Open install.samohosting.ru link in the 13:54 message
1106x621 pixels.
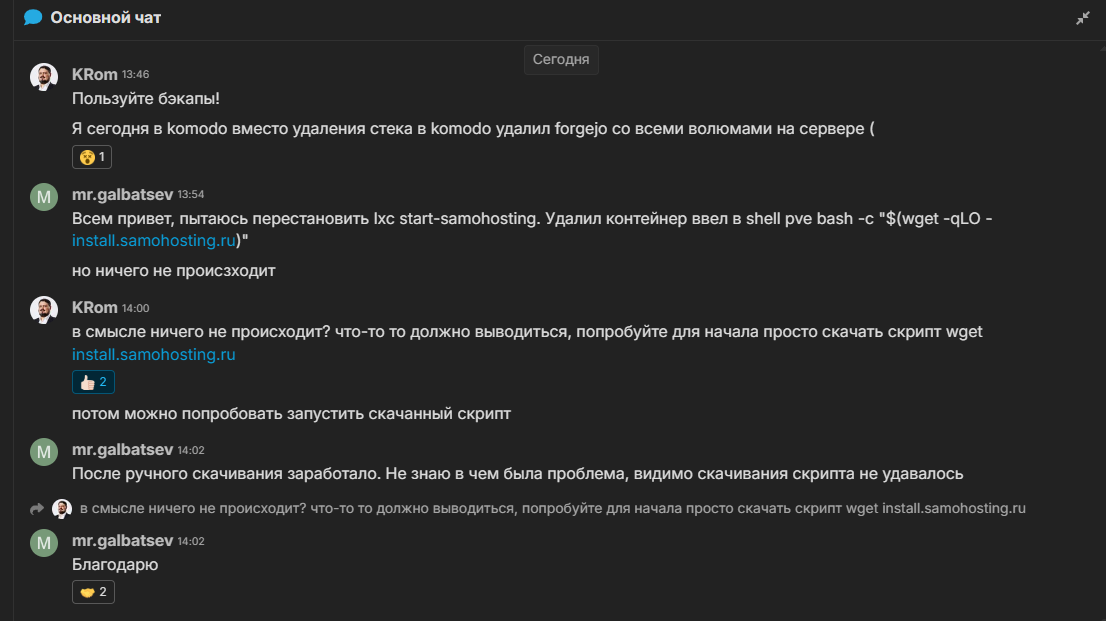click(153, 241)
